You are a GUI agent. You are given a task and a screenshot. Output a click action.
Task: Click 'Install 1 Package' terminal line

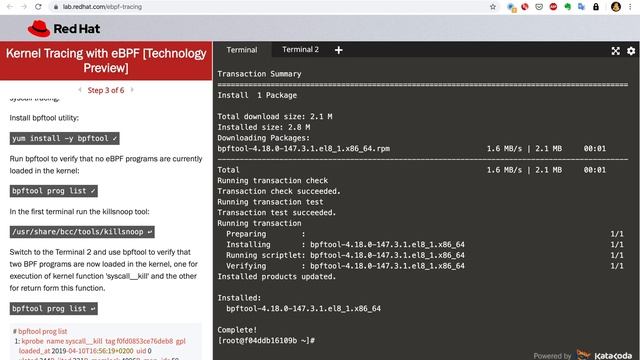[x=257, y=95]
